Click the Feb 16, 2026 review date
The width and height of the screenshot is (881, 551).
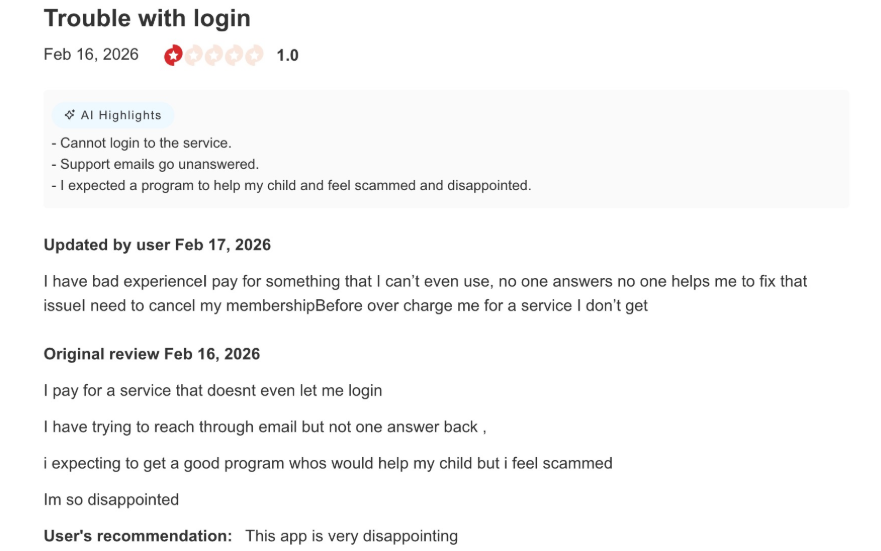tap(91, 54)
